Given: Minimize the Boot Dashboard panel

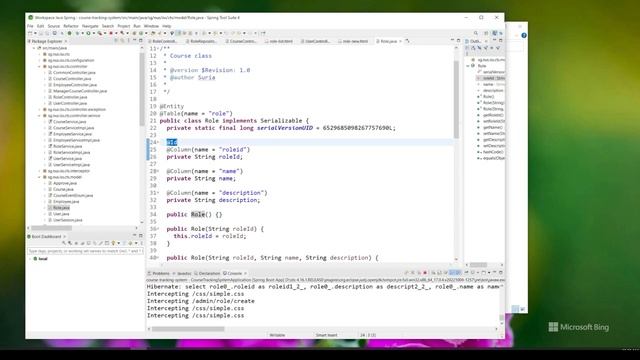Looking at the screenshot, I should point(134,236).
